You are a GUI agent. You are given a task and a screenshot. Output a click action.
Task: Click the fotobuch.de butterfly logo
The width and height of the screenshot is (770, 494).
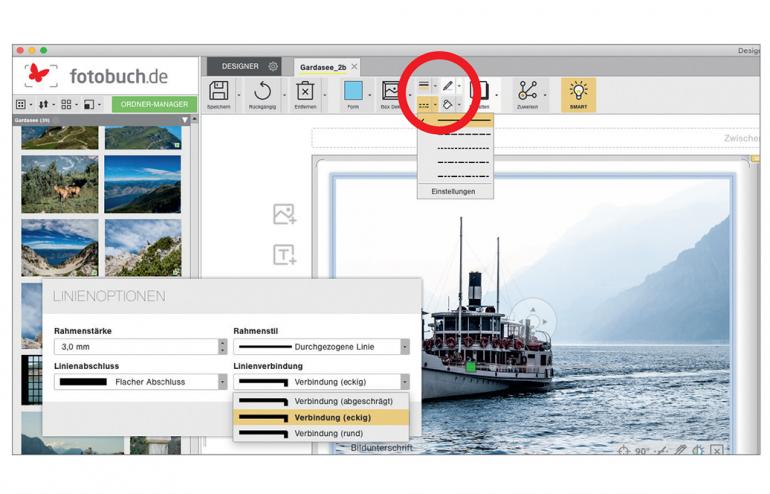pyautogui.click(x=40, y=75)
